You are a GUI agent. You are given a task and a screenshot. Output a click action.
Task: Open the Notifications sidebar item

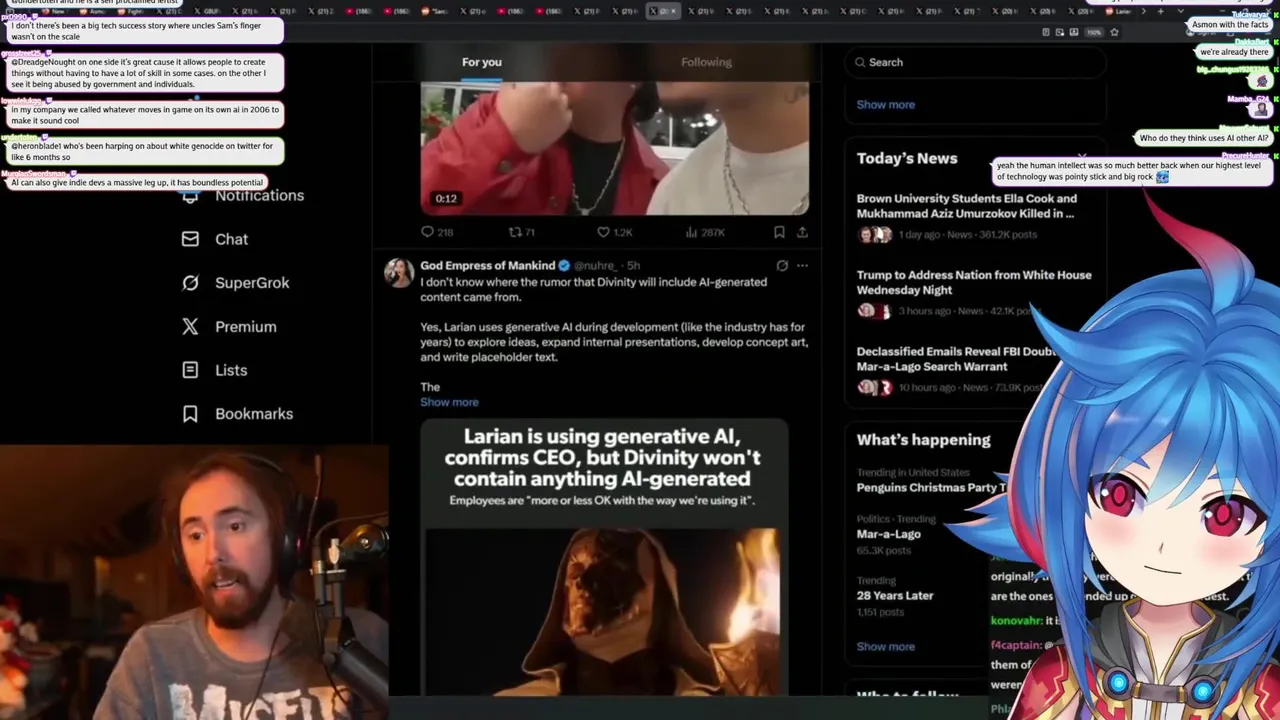(x=245, y=195)
